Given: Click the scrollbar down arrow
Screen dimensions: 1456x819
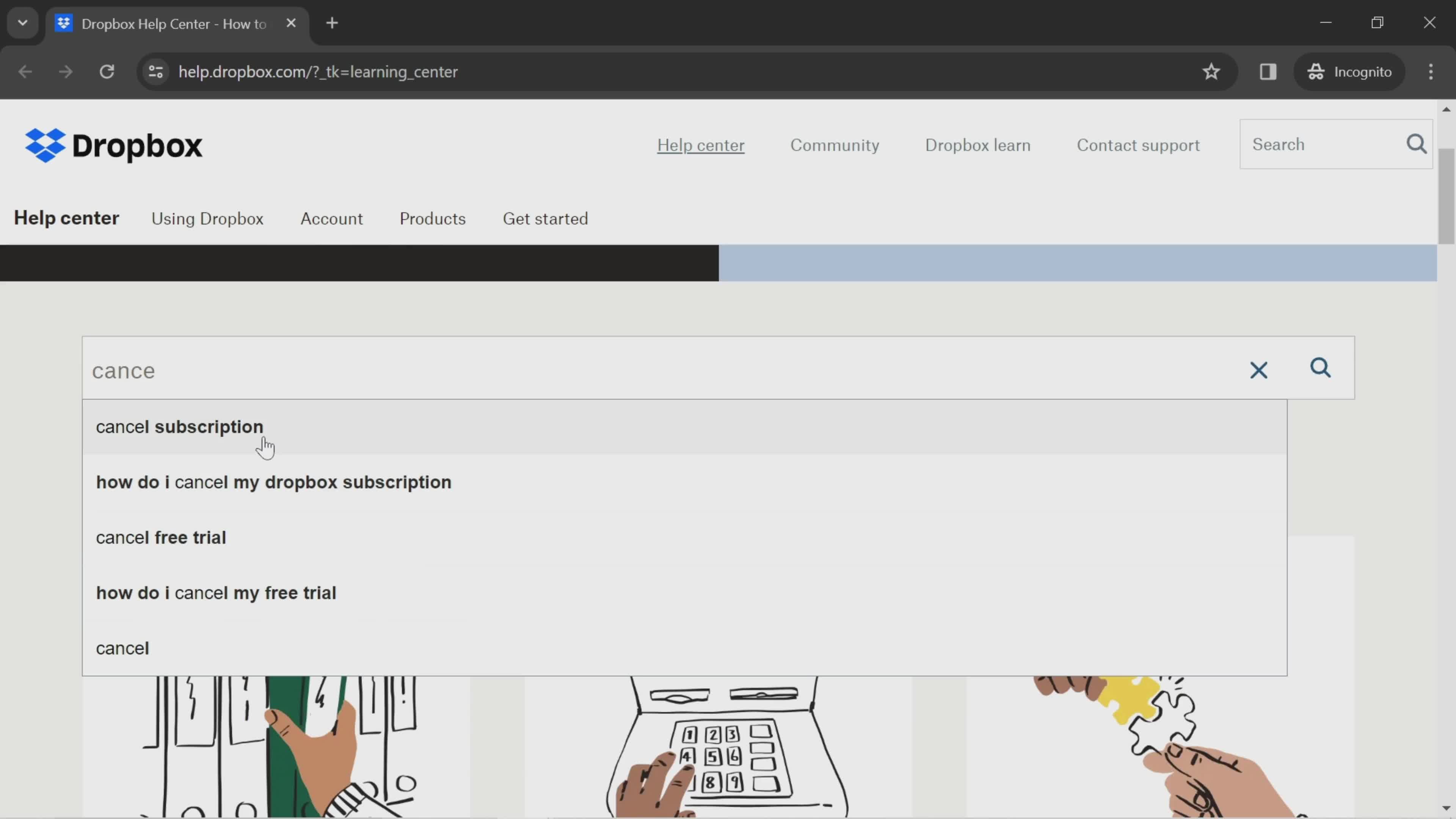Looking at the screenshot, I should (1446, 809).
